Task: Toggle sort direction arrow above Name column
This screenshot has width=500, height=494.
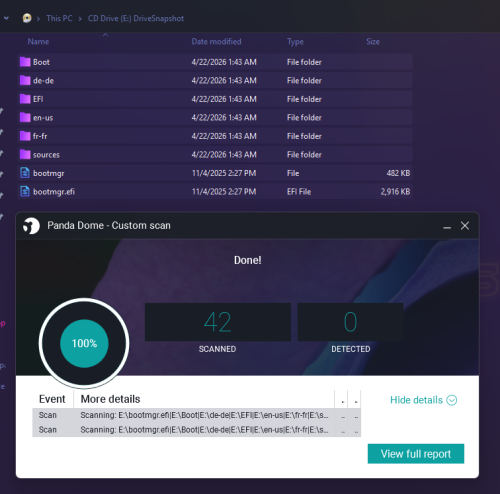Action: coord(106,34)
